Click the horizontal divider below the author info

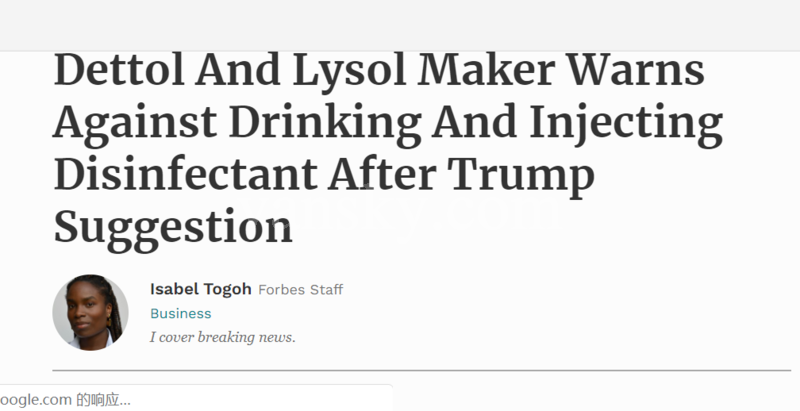[x=420, y=371]
